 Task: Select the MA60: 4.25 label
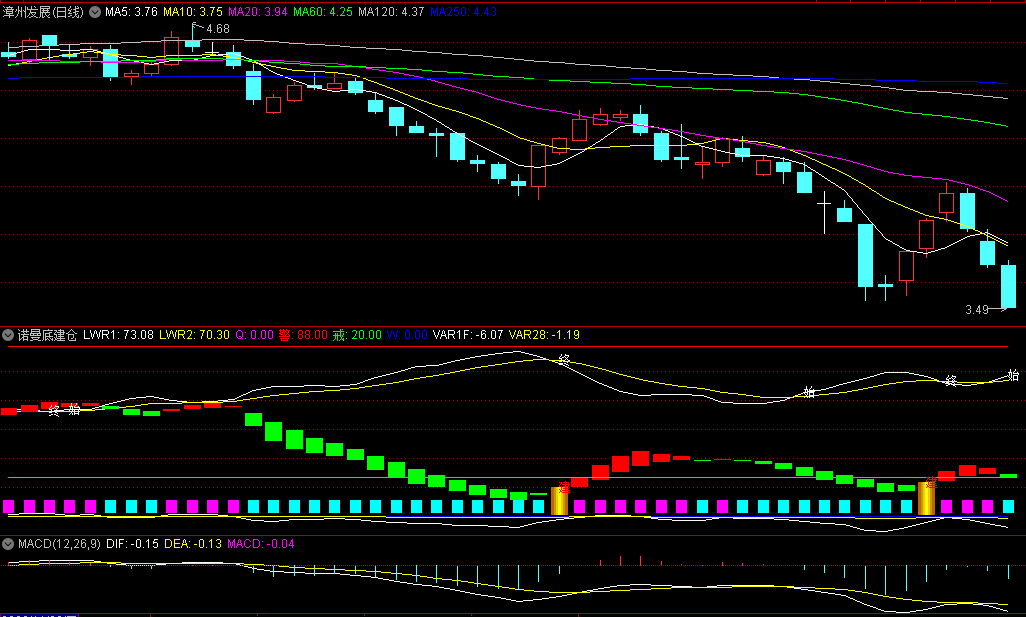point(323,12)
